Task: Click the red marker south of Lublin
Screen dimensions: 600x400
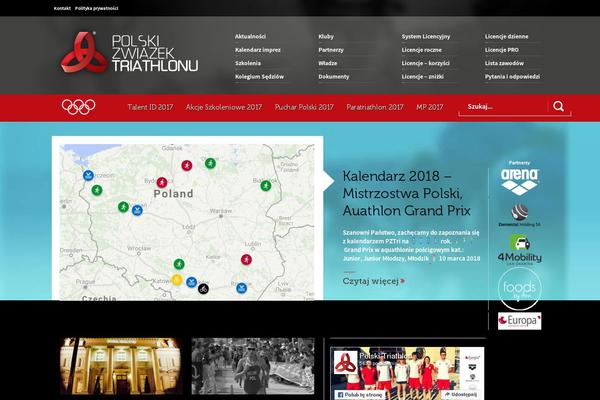Action: (x=246, y=260)
